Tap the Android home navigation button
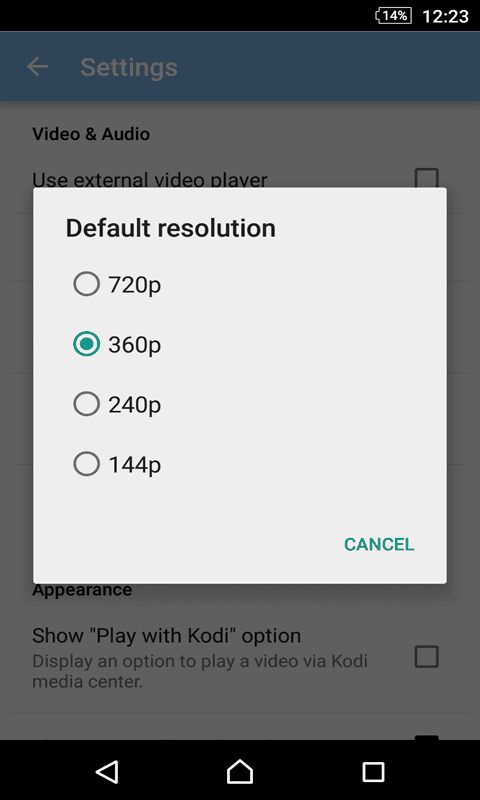Viewport: 480px width, 800px height. tap(240, 771)
